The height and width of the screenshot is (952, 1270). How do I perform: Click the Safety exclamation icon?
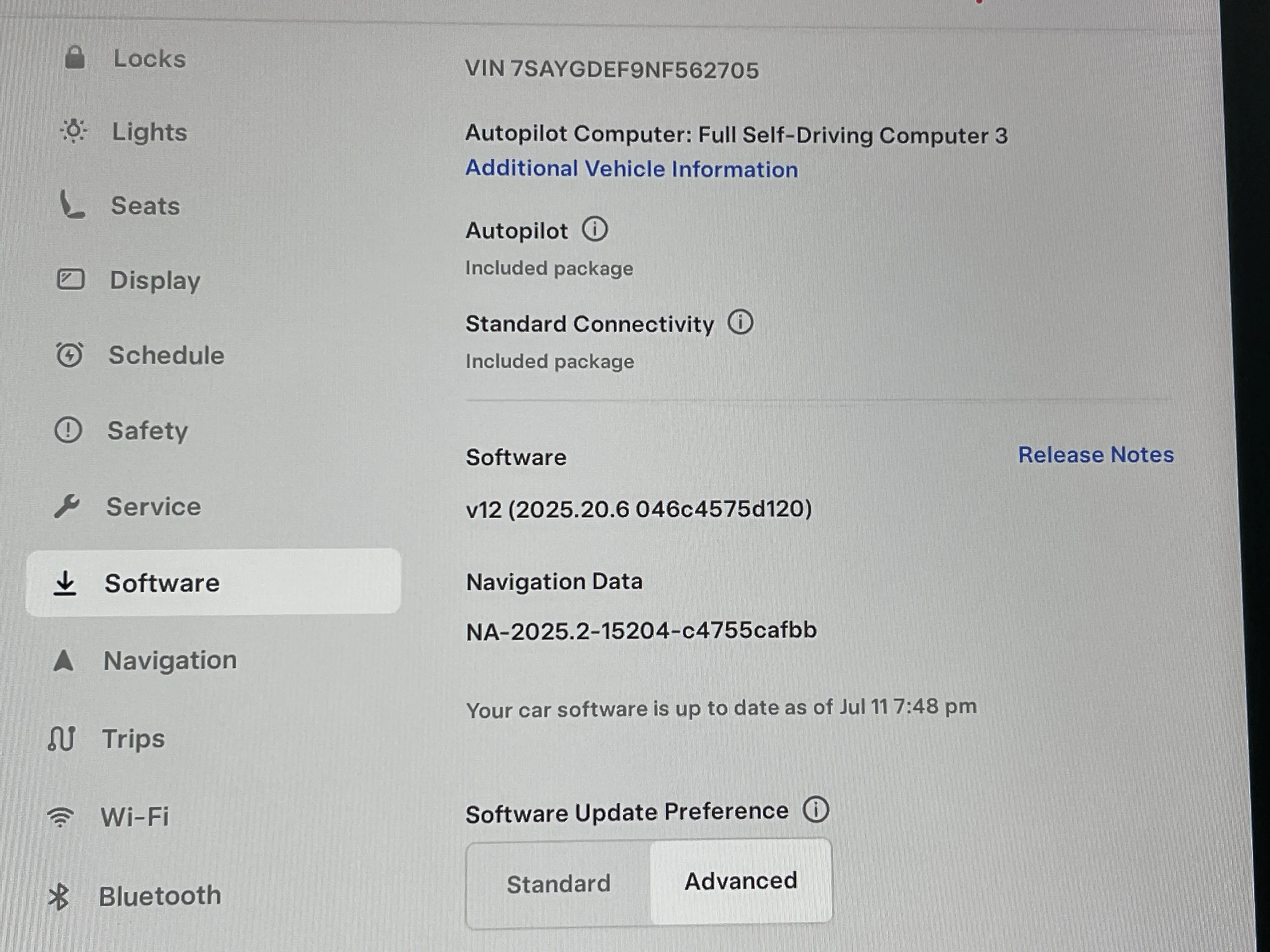point(68,430)
